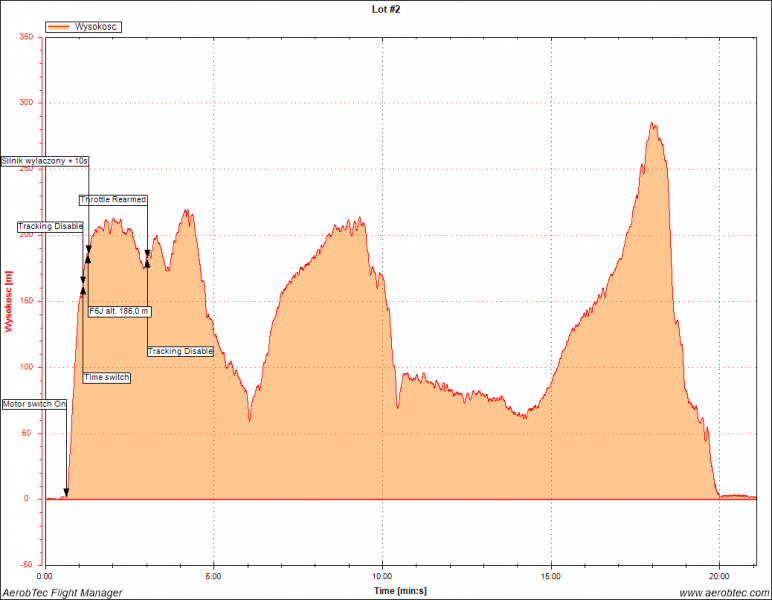Click the Time switch annotation label
This screenshot has width=772, height=600.
[107, 378]
